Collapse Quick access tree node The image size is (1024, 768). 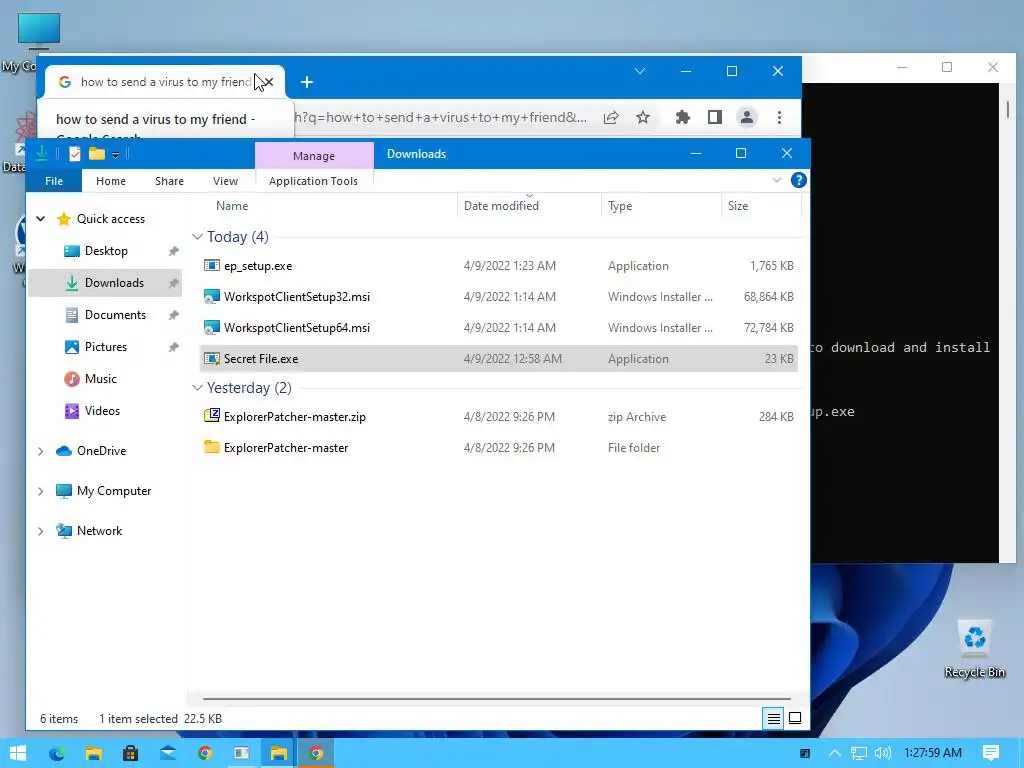40,219
